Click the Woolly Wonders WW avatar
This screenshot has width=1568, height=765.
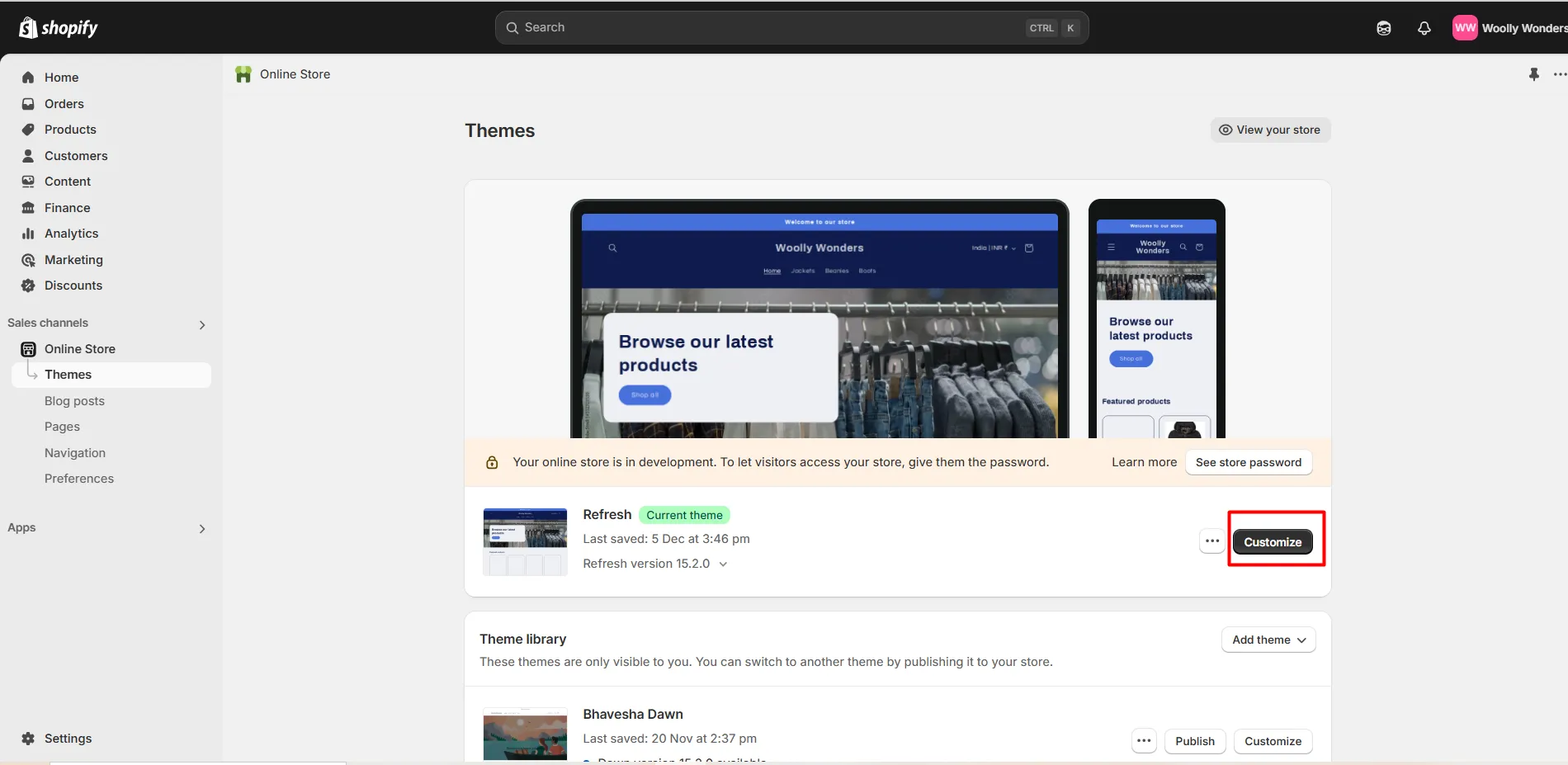coord(1465,28)
